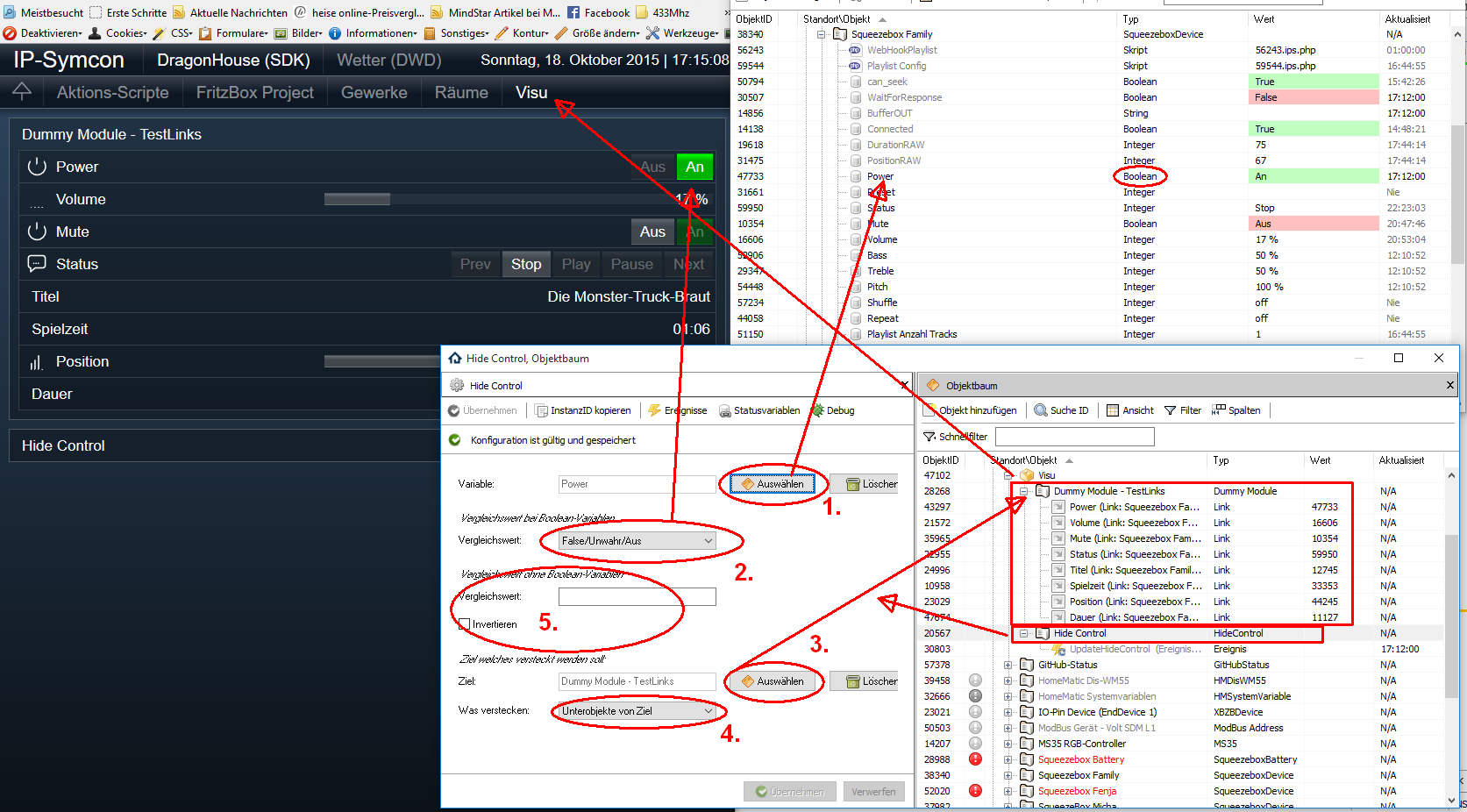Collapse the Hide Control tree node
1467x812 pixels.
click(x=1023, y=633)
